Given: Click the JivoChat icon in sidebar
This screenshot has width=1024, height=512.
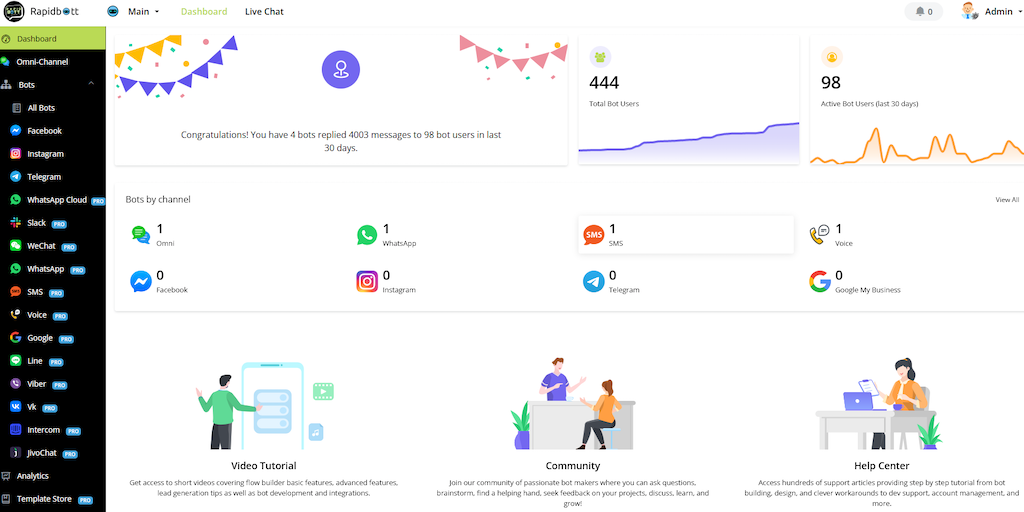Looking at the screenshot, I should pyautogui.click(x=16, y=453).
